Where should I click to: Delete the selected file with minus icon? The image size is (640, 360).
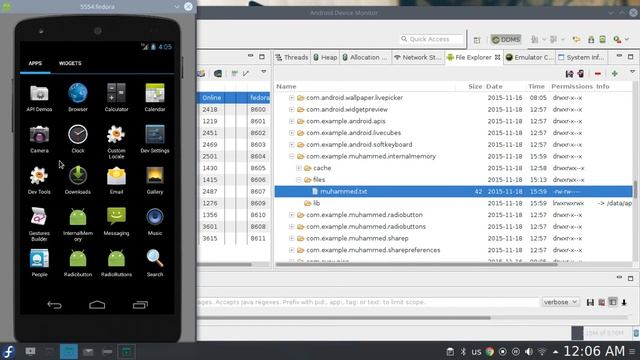598,74
